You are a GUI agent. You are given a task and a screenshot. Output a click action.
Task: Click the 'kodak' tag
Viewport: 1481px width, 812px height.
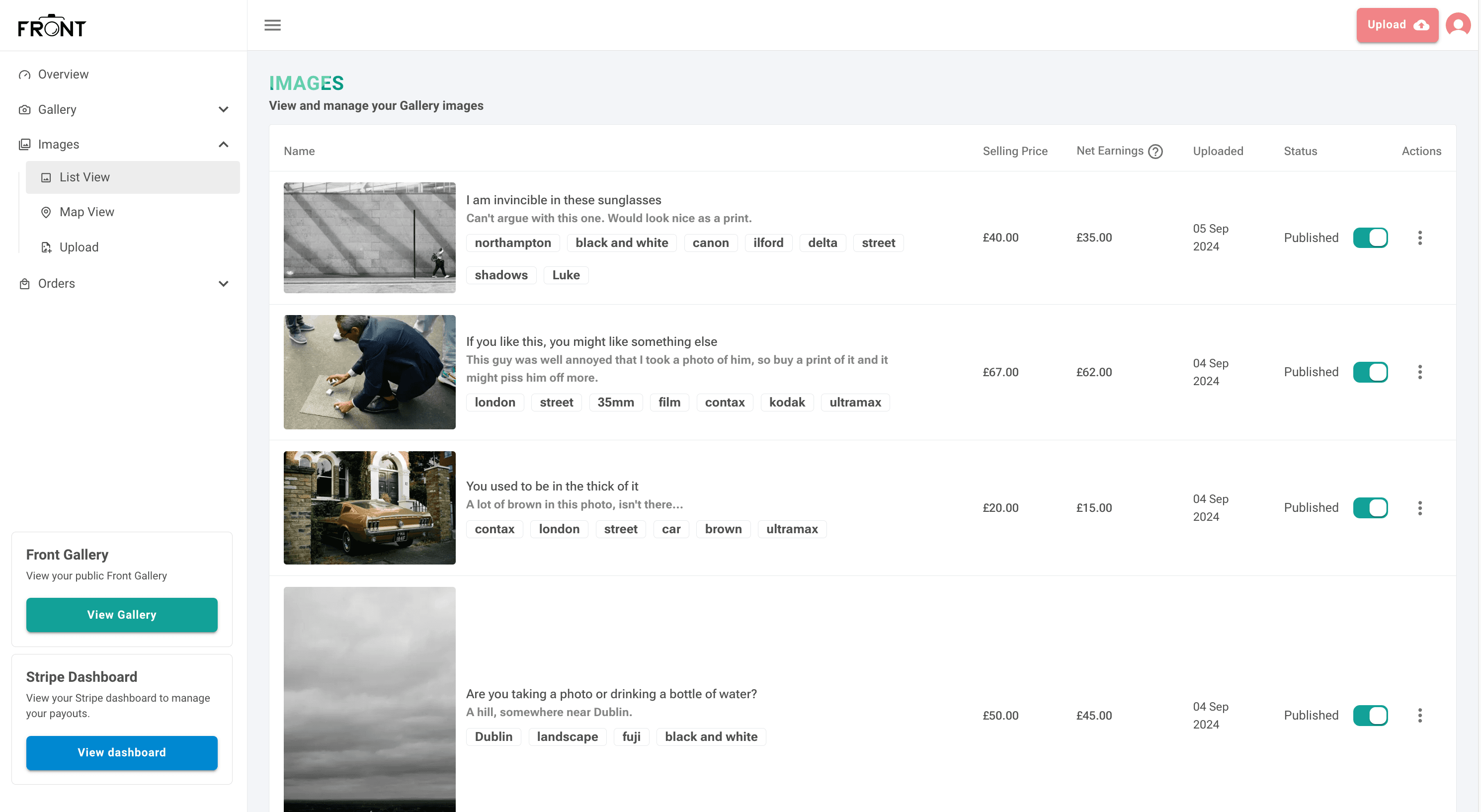coord(787,403)
